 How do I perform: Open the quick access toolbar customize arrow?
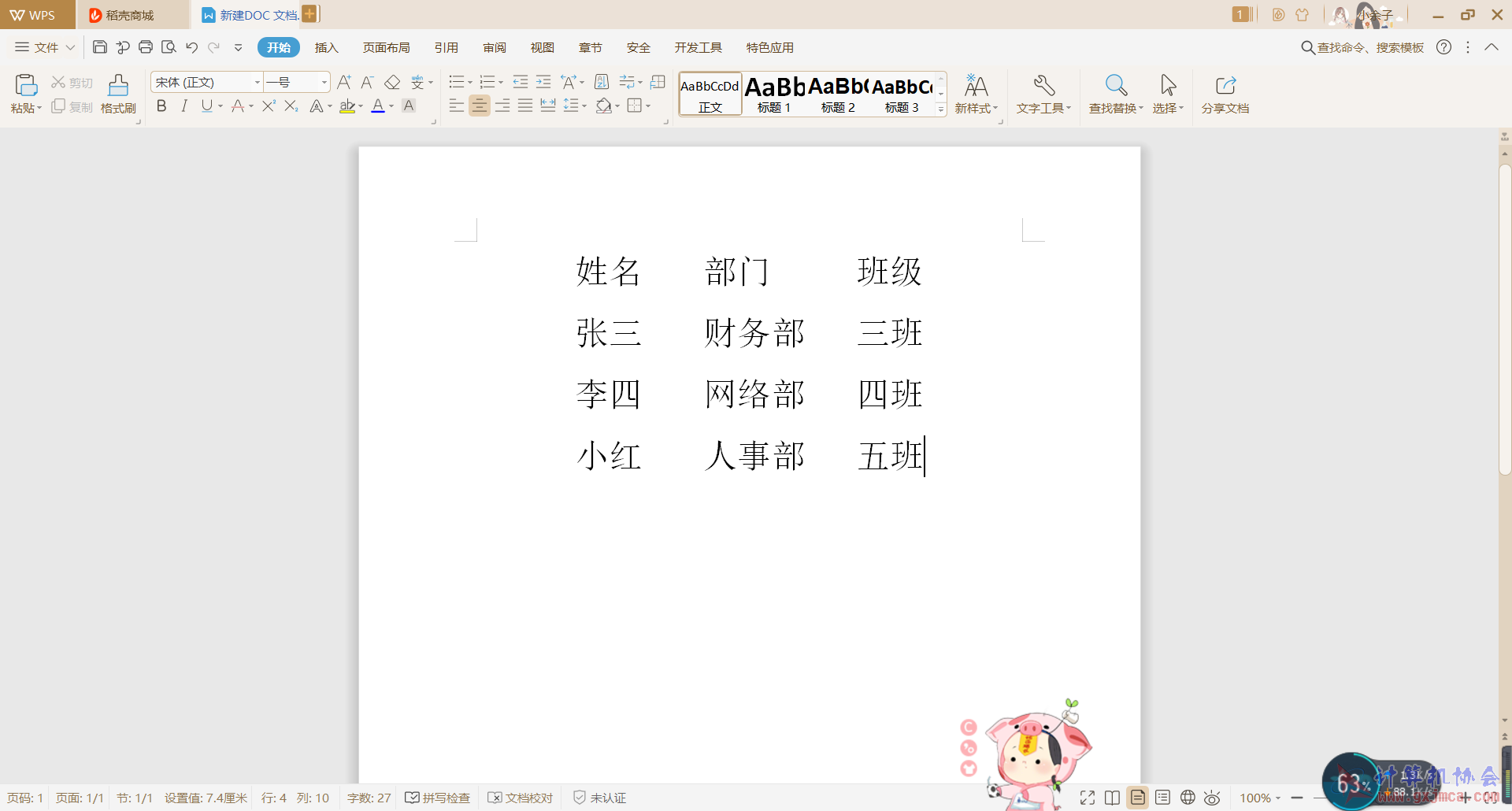click(x=238, y=47)
